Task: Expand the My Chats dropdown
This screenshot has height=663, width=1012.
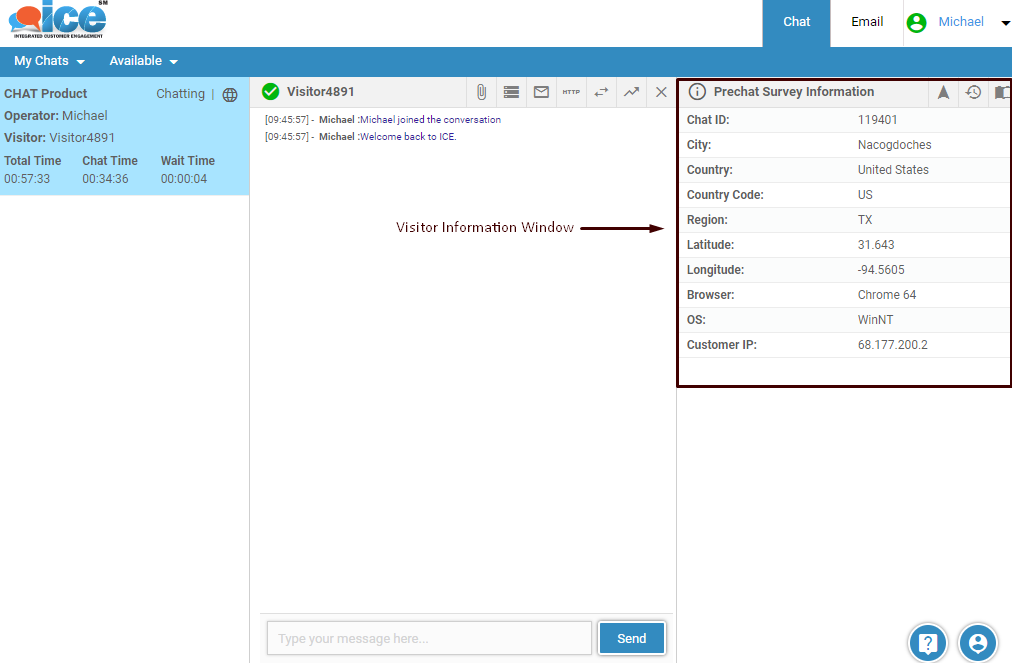Action: (x=49, y=61)
